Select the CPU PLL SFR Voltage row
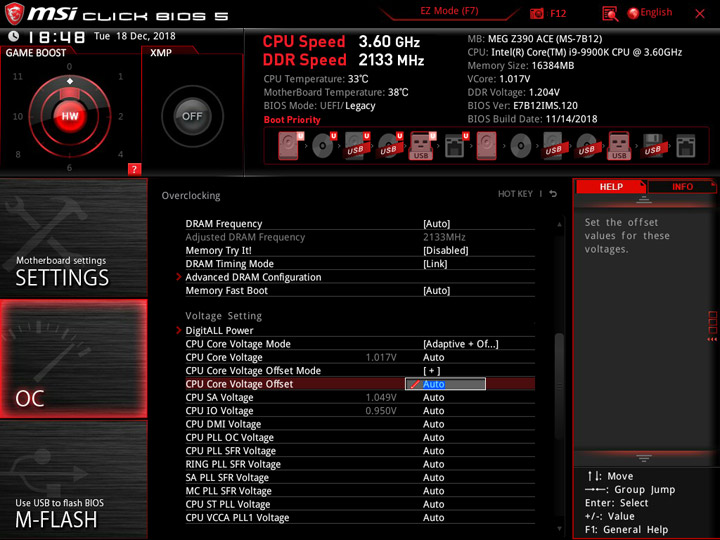The image size is (720, 540). pyautogui.click(x=360, y=450)
